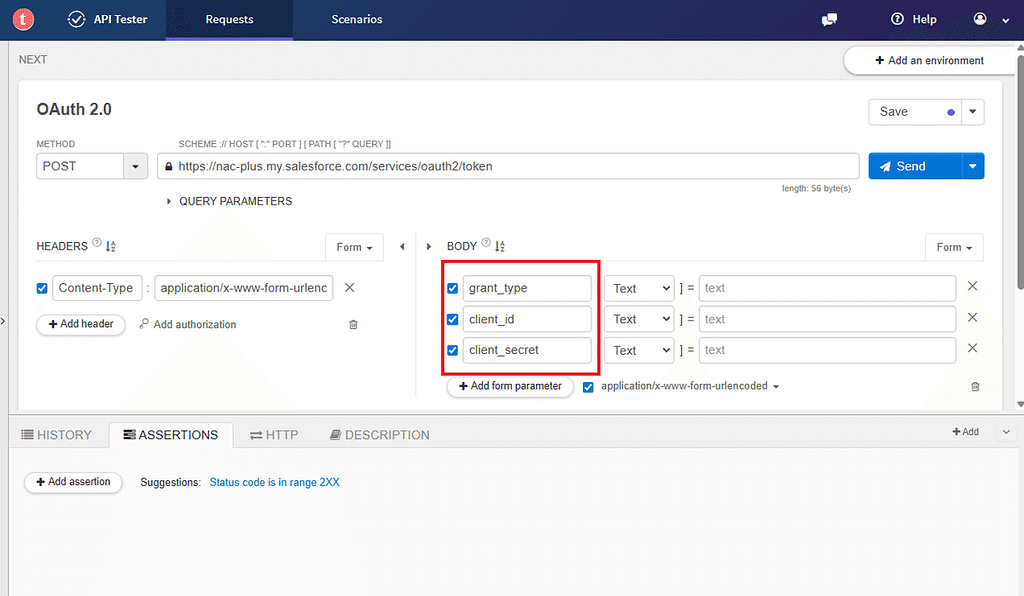This screenshot has width=1024, height=596.
Task: Click the red Talend logo icon
Action: (x=23, y=20)
